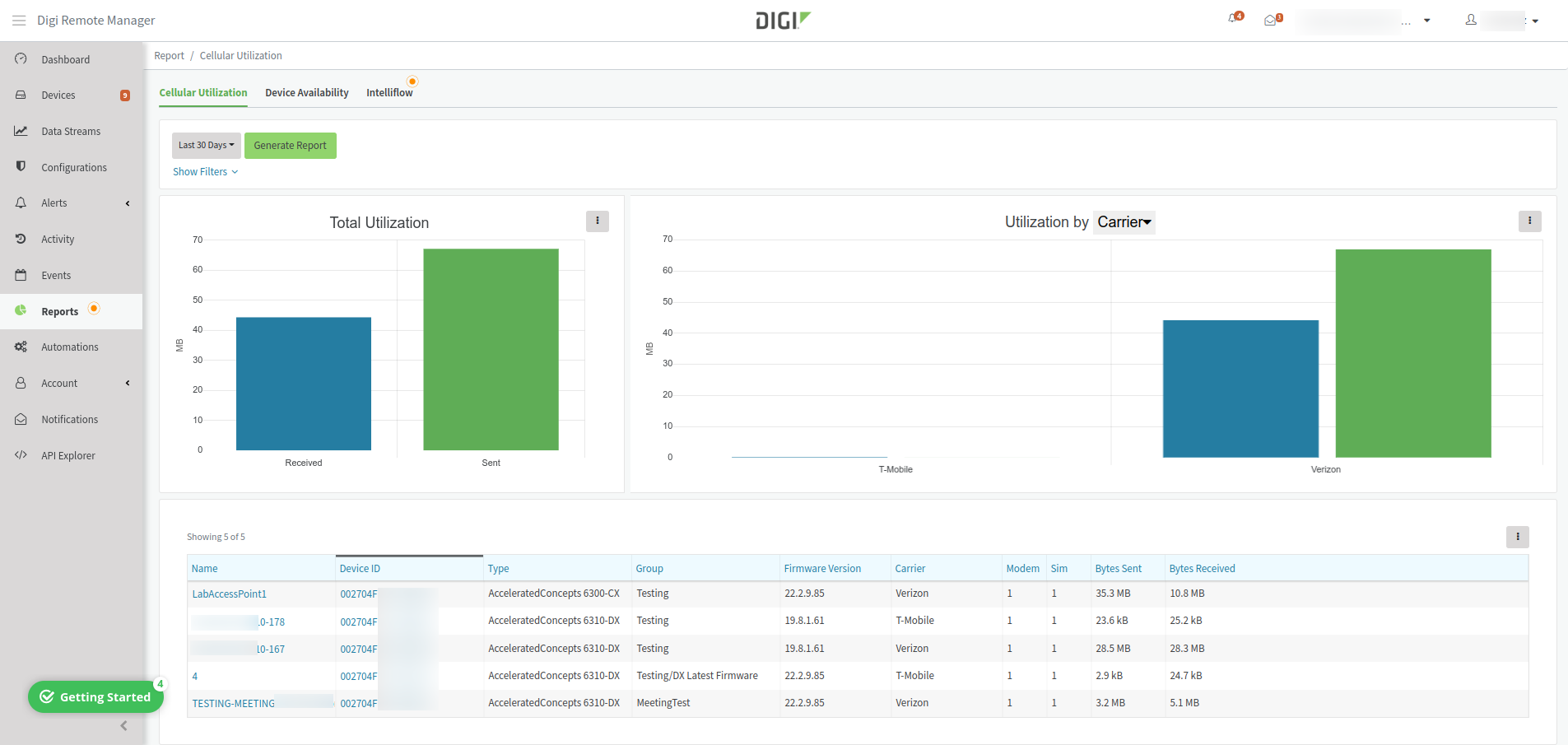Sort table by Firmware Version column
The height and width of the screenshot is (745, 1568).
coord(822,569)
